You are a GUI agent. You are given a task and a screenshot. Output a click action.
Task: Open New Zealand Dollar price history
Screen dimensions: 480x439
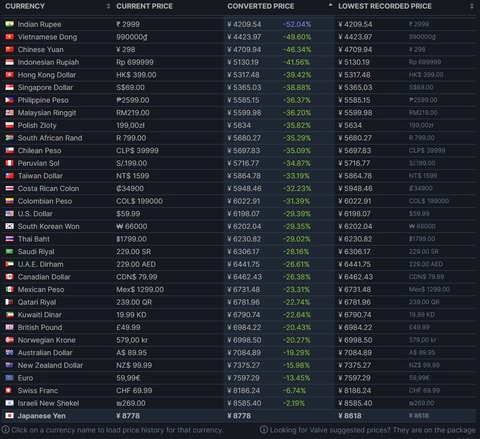point(50,365)
